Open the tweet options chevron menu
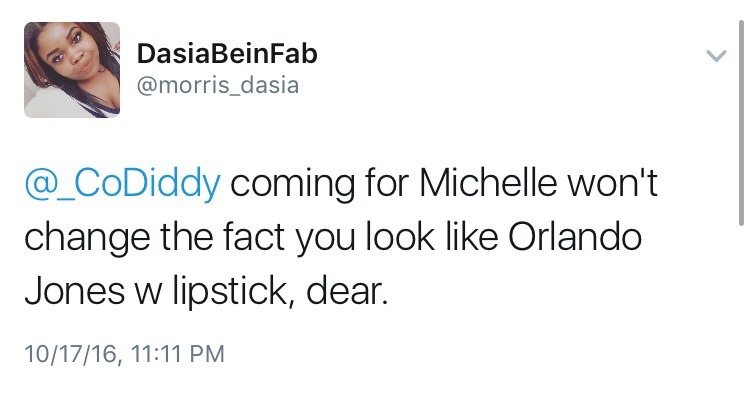The height and width of the screenshot is (396, 750). [716, 56]
